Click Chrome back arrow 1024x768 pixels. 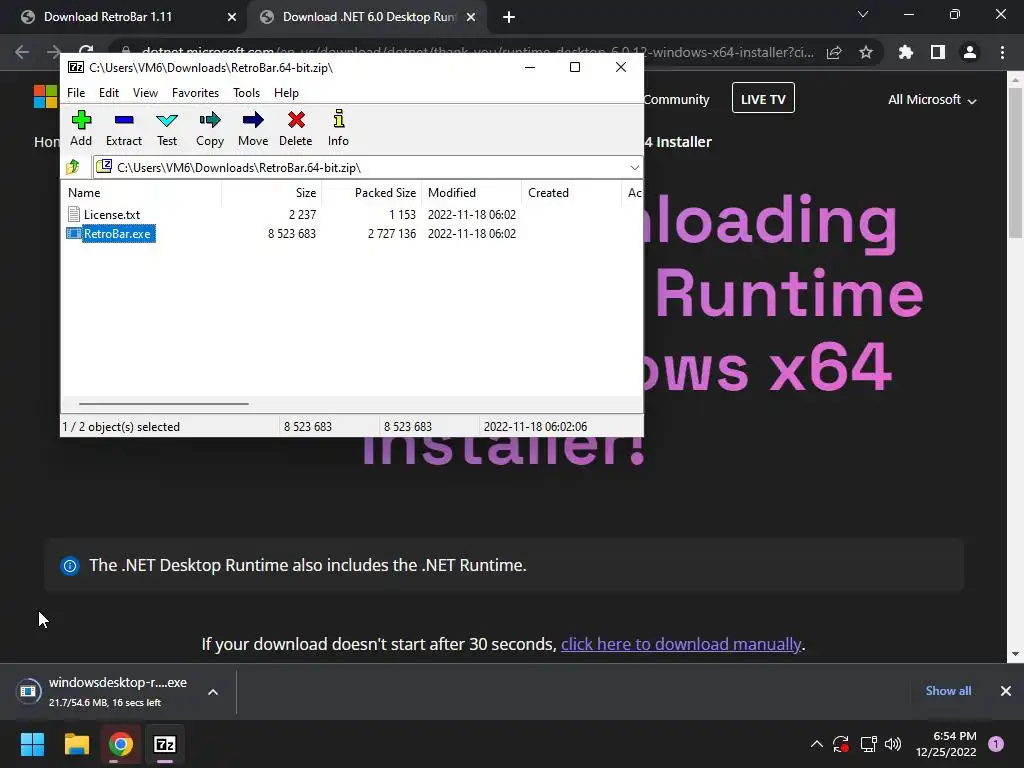(x=22, y=52)
